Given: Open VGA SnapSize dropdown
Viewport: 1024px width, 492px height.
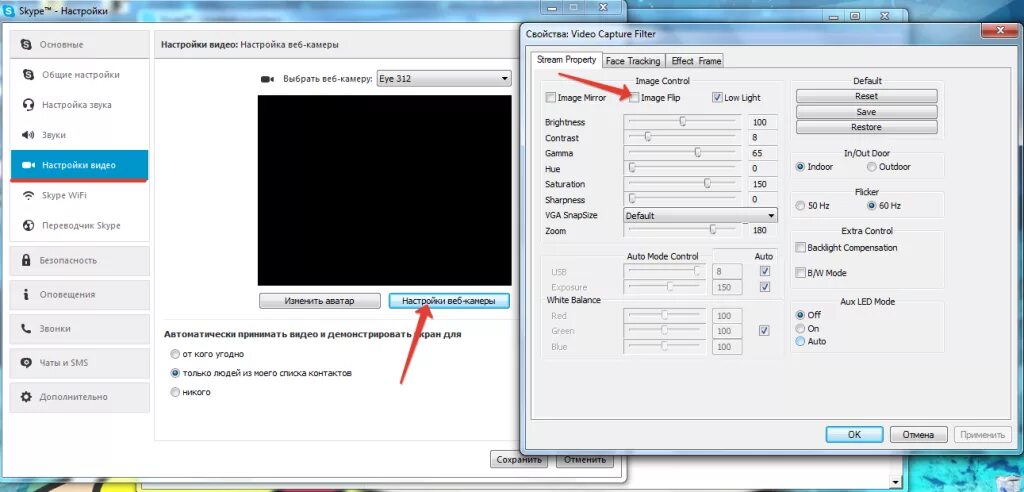Looking at the screenshot, I should pos(701,215).
